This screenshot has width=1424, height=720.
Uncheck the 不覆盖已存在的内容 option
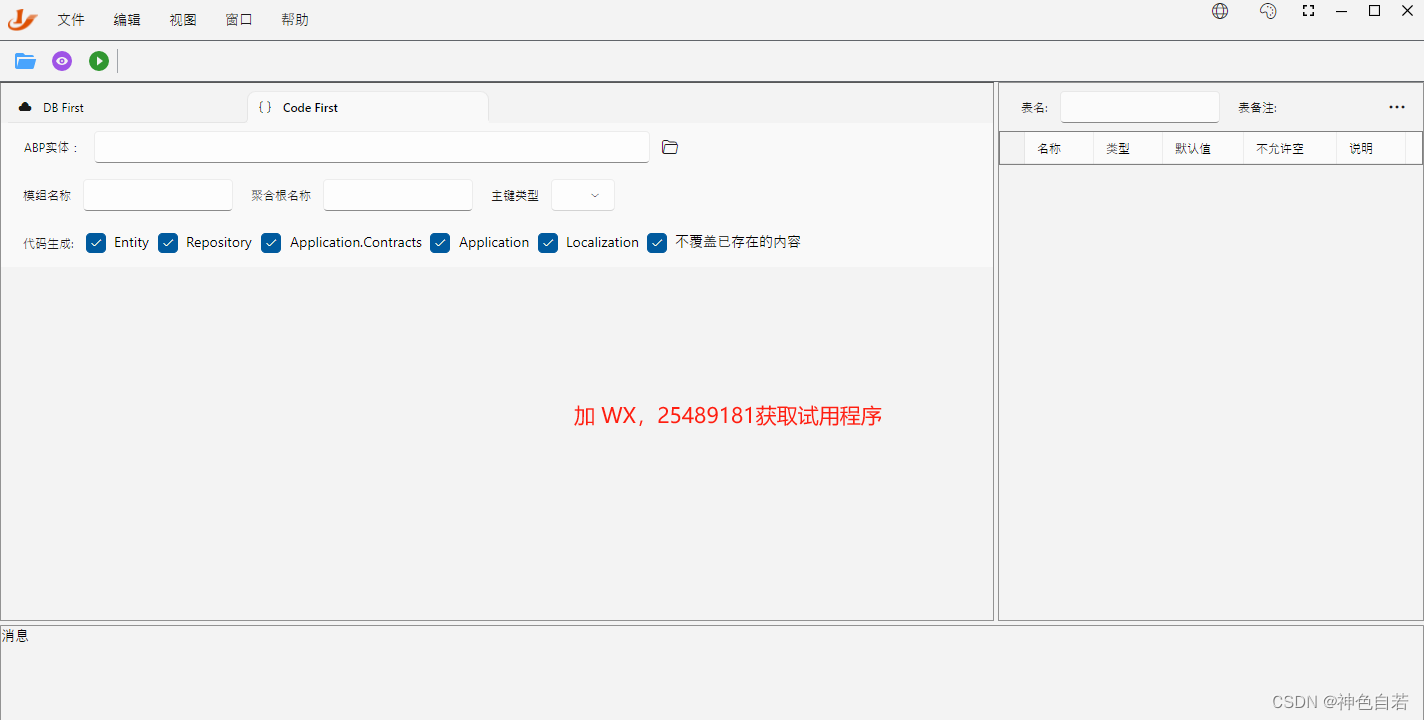point(657,242)
